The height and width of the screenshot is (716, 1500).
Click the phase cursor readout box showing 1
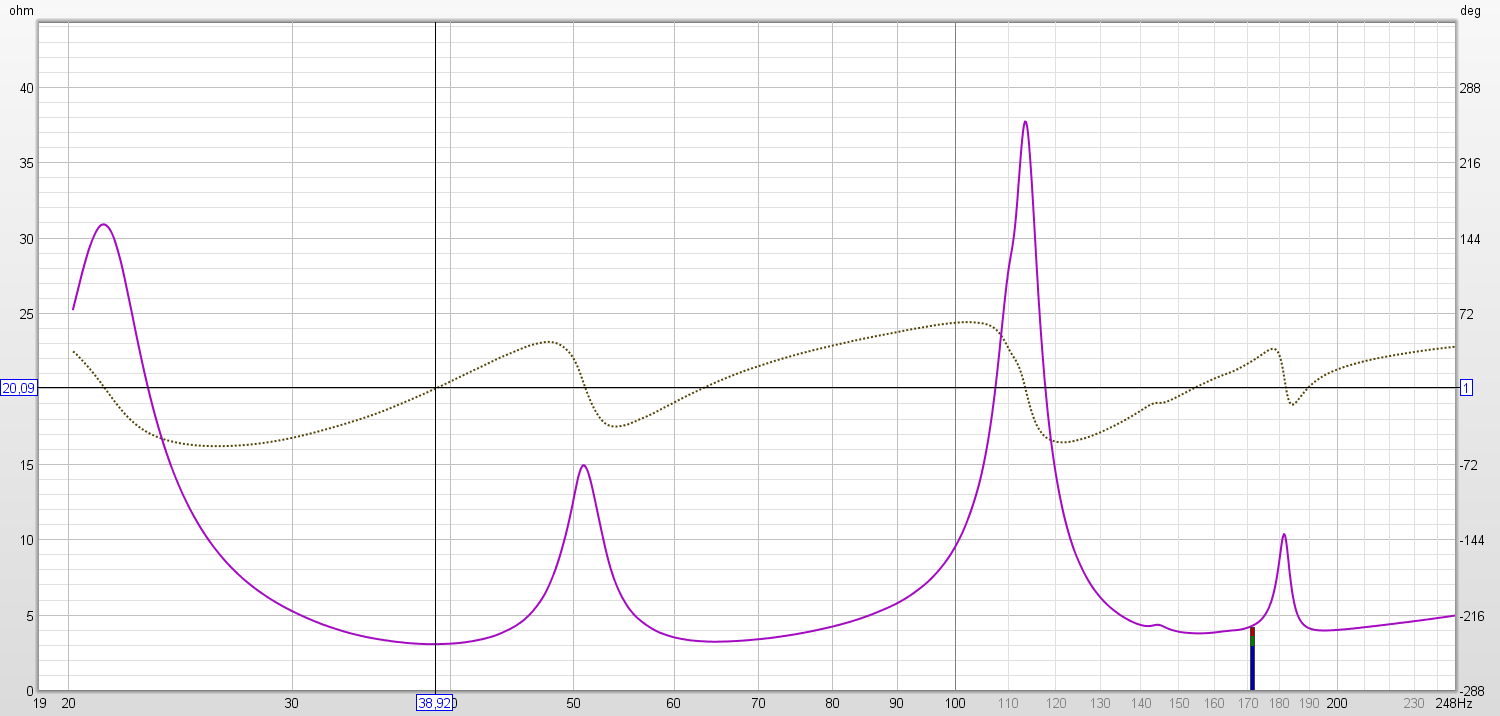pyautogui.click(x=1466, y=388)
